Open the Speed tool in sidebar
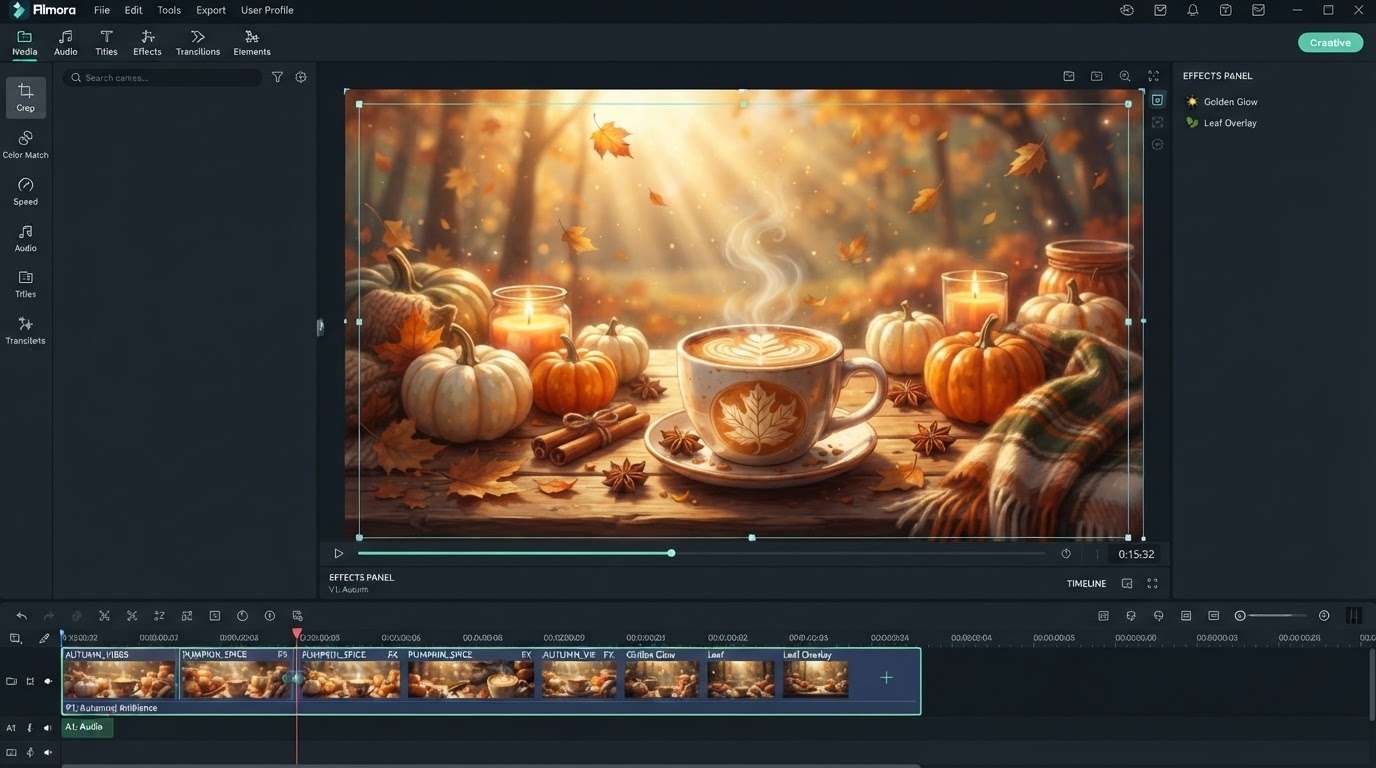The image size is (1376, 768). click(x=25, y=191)
